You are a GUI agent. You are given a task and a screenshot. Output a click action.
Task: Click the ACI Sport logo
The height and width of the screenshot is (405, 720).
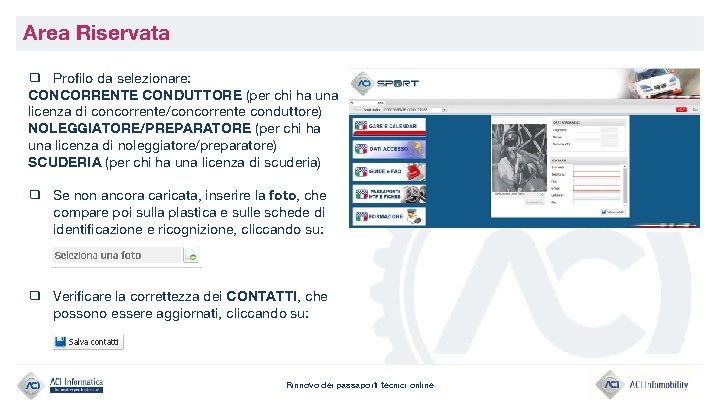pyautogui.click(x=385, y=84)
